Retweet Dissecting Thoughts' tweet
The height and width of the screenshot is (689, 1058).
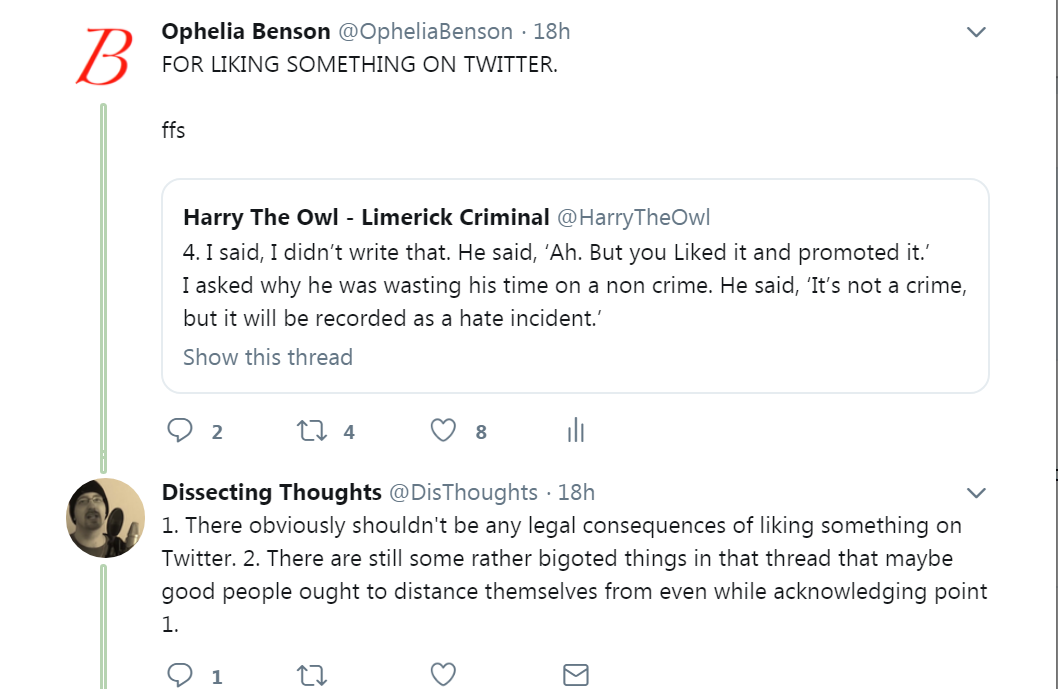312,676
